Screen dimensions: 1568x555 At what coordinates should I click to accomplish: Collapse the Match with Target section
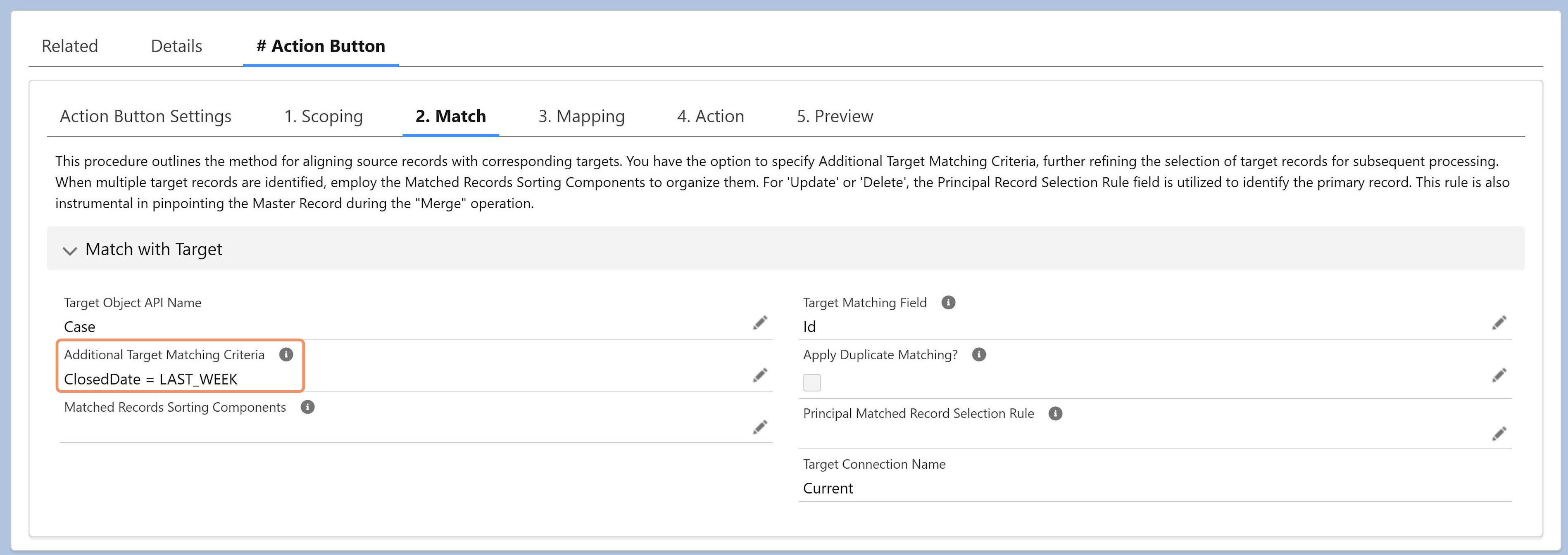[70, 250]
